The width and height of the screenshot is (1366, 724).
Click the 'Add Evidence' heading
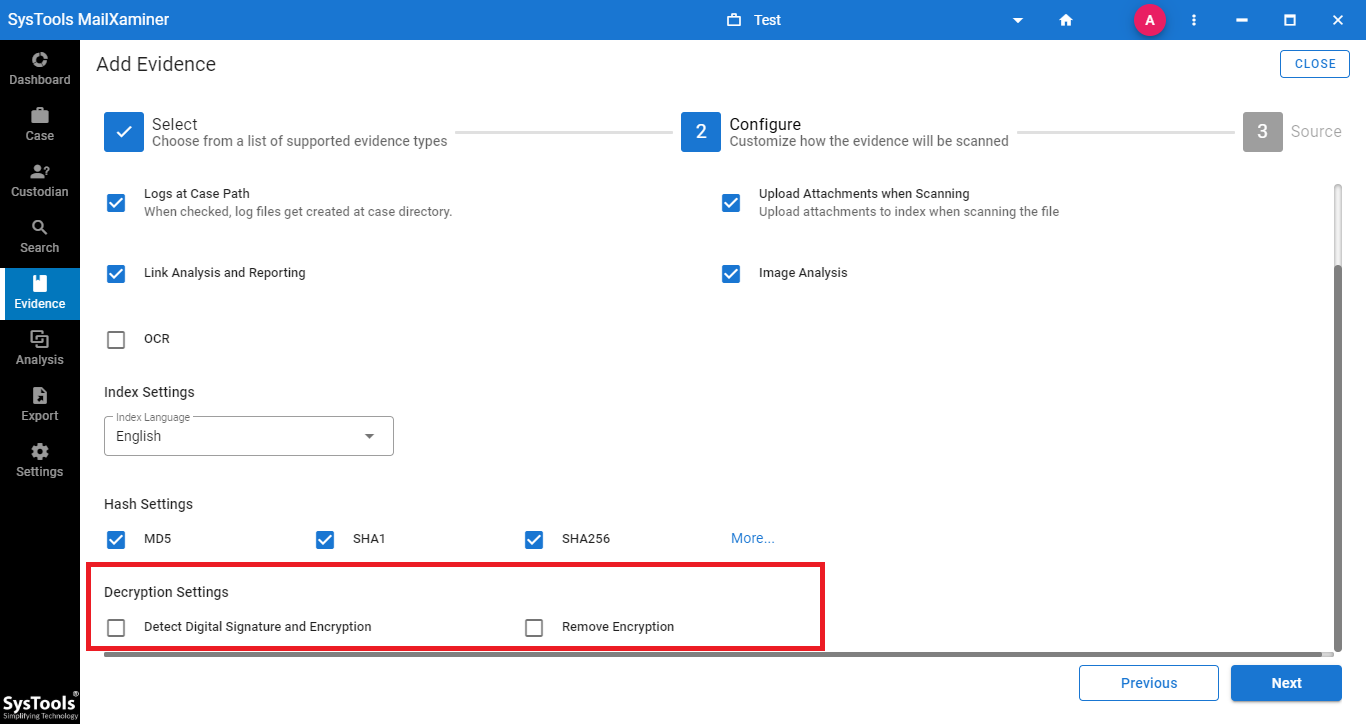click(x=156, y=64)
